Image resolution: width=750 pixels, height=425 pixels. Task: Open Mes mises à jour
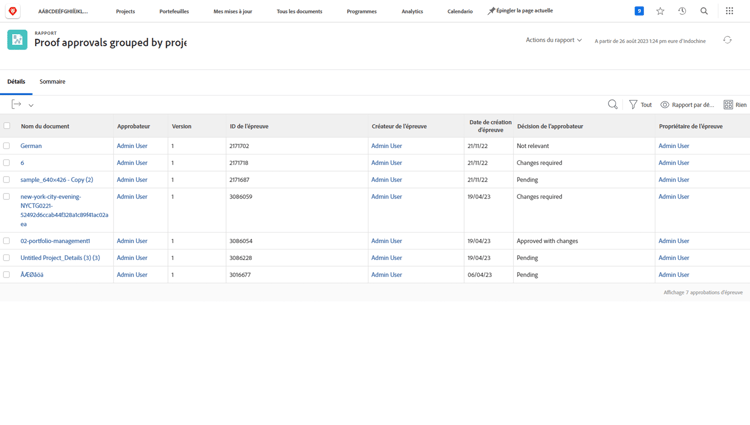point(232,11)
